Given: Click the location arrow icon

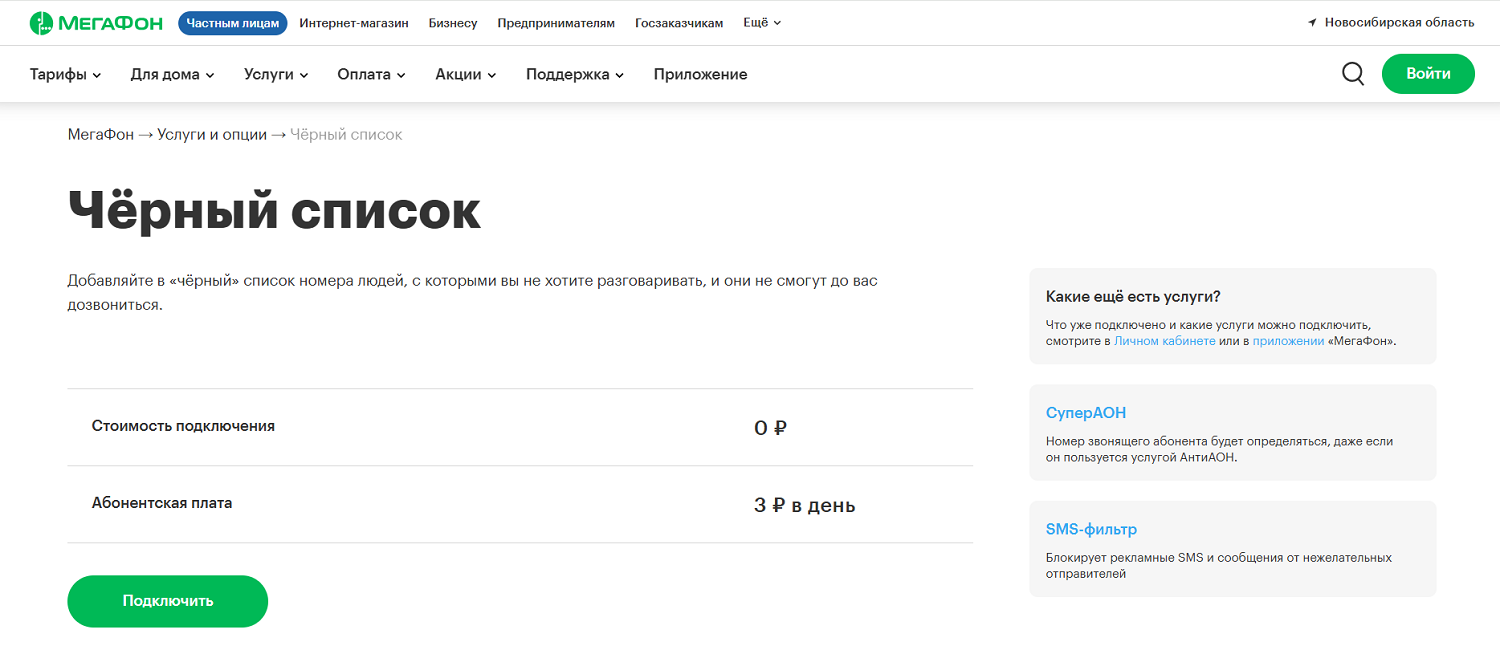Looking at the screenshot, I should click(1312, 23).
